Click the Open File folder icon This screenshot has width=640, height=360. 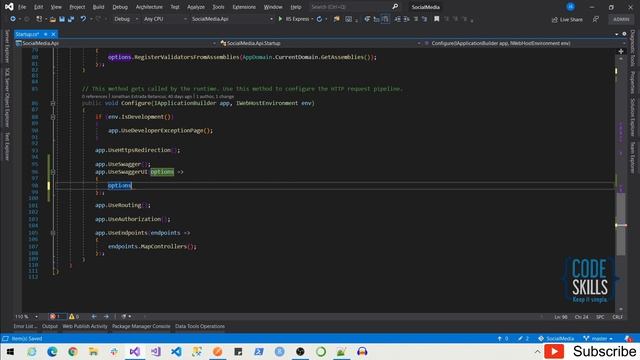click(x=53, y=19)
